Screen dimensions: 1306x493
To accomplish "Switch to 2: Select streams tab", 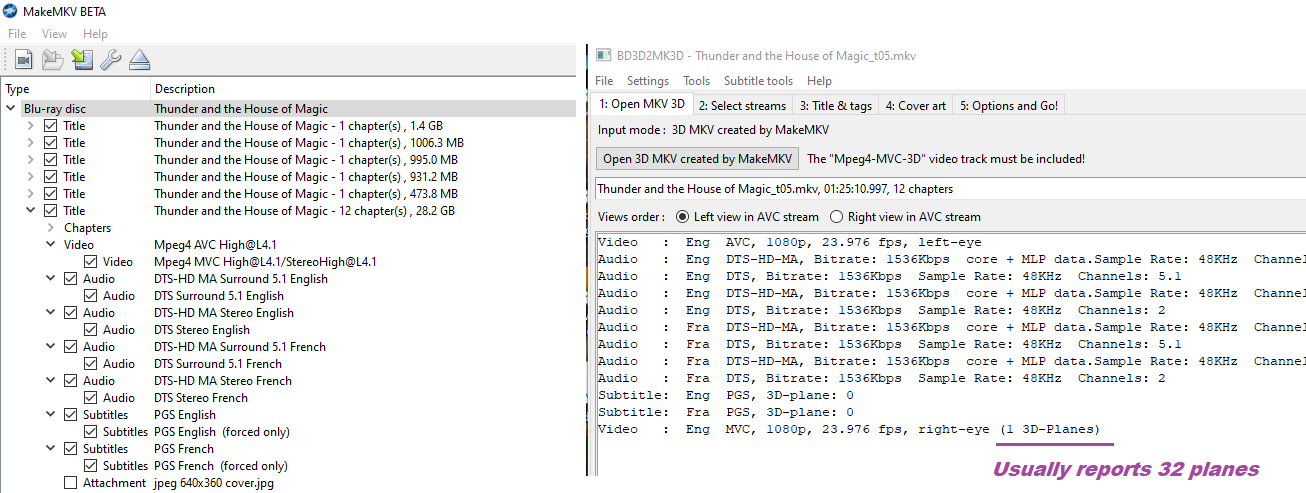I will coord(743,106).
